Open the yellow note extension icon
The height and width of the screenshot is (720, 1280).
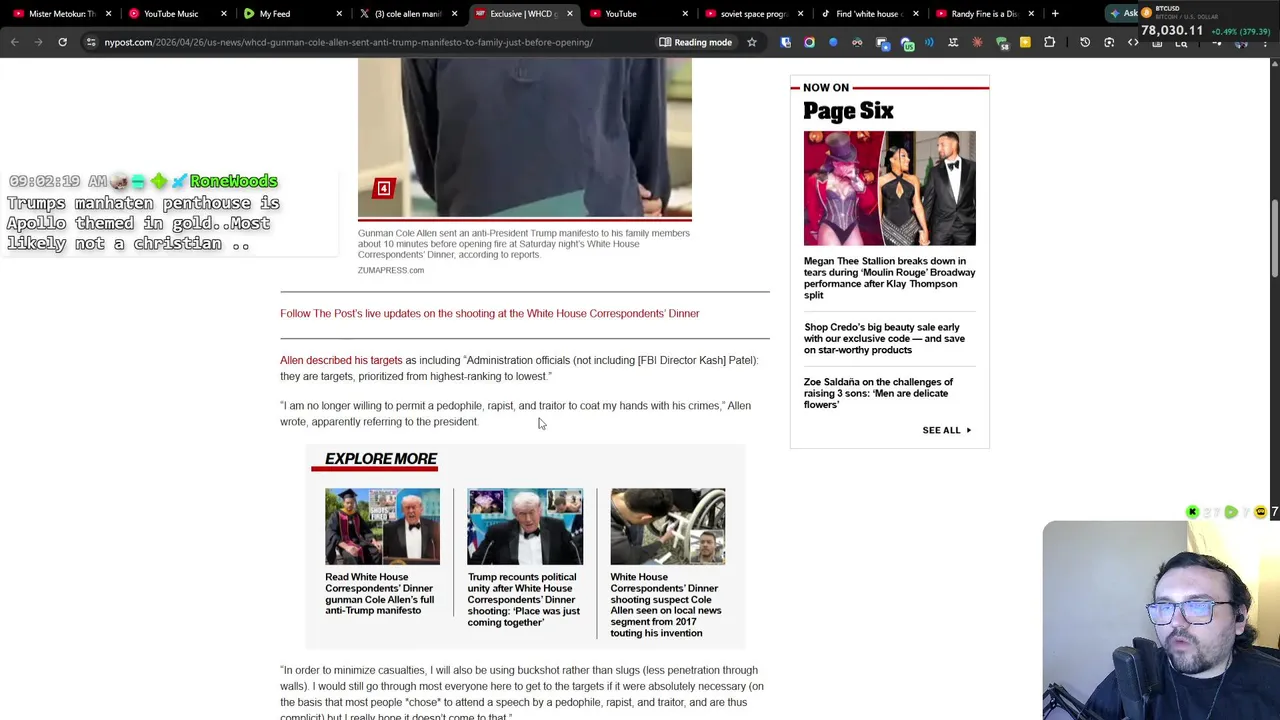pyautogui.click(x=1025, y=42)
